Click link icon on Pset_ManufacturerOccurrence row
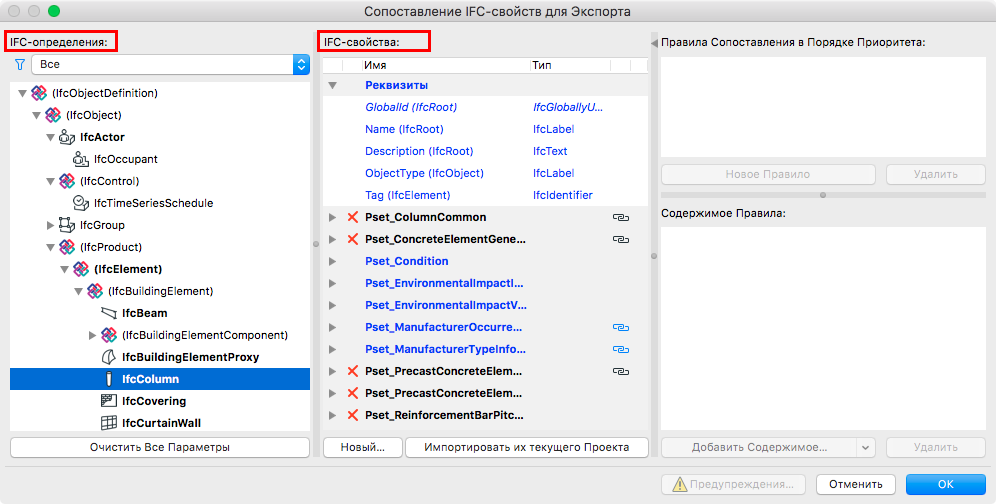Viewport: 996px width, 504px height. (620, 327)
